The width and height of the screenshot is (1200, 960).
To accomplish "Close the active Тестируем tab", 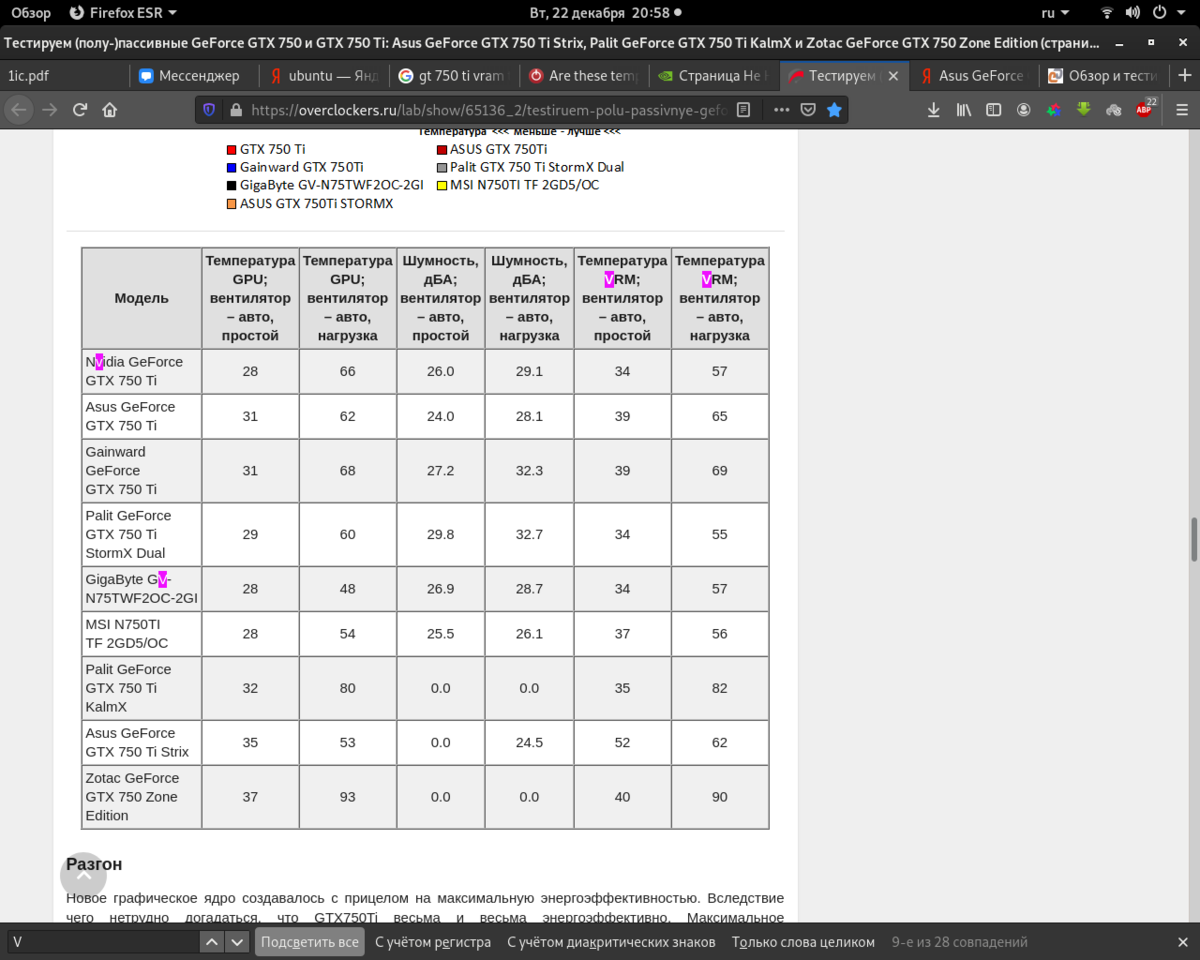I will (x=893, y=76).
